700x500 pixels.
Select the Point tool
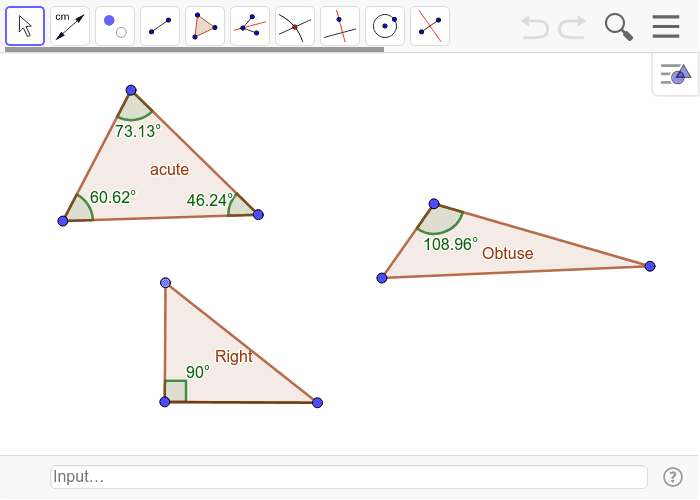(115, 26)
